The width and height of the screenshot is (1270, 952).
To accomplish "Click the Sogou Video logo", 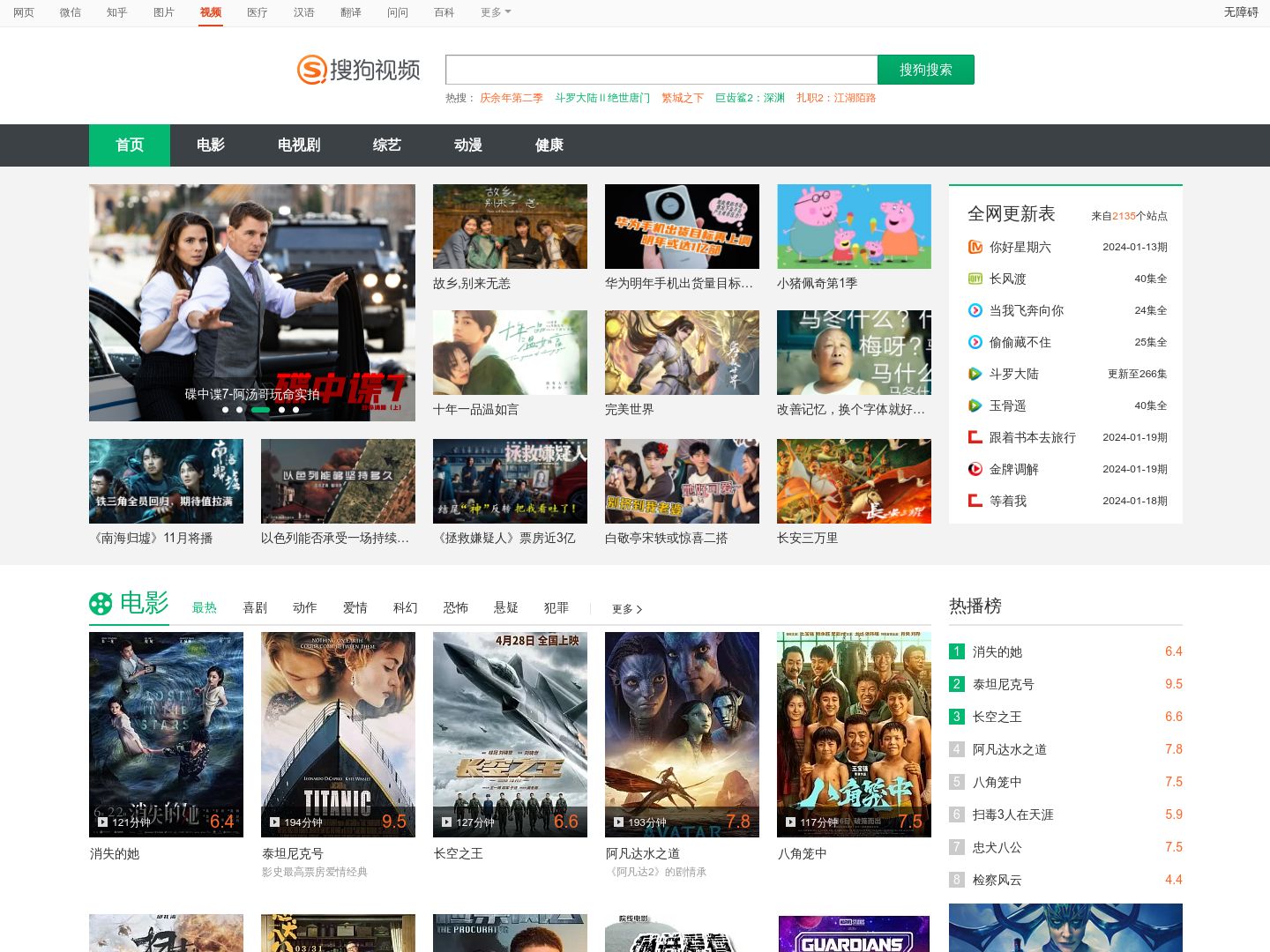I will 358,70.
